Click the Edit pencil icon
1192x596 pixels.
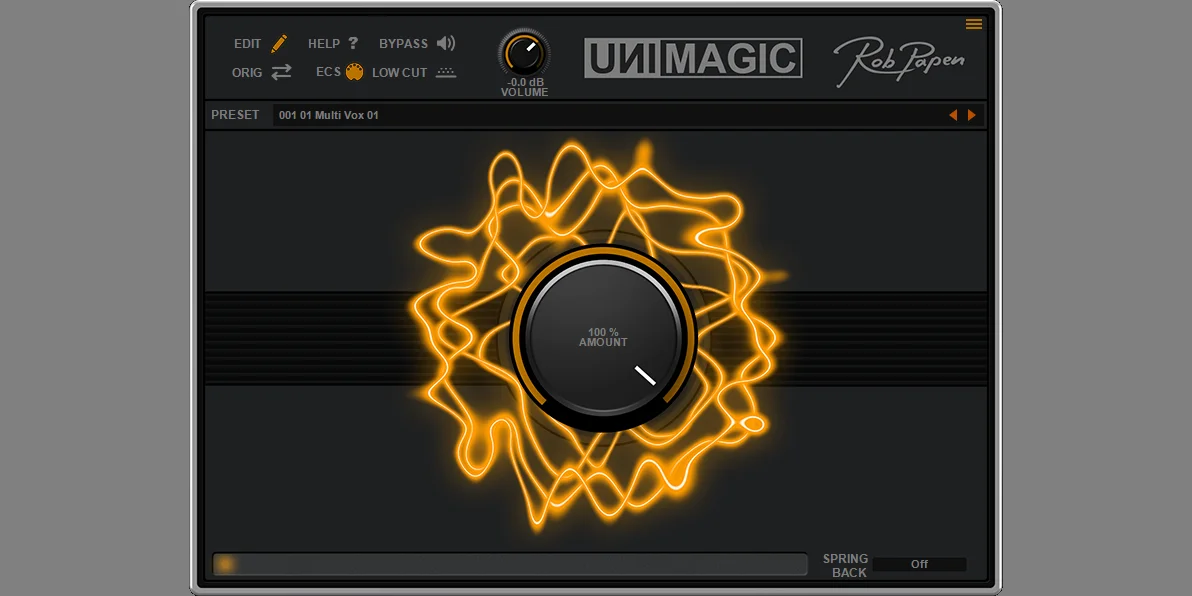(x=279, y=43)
